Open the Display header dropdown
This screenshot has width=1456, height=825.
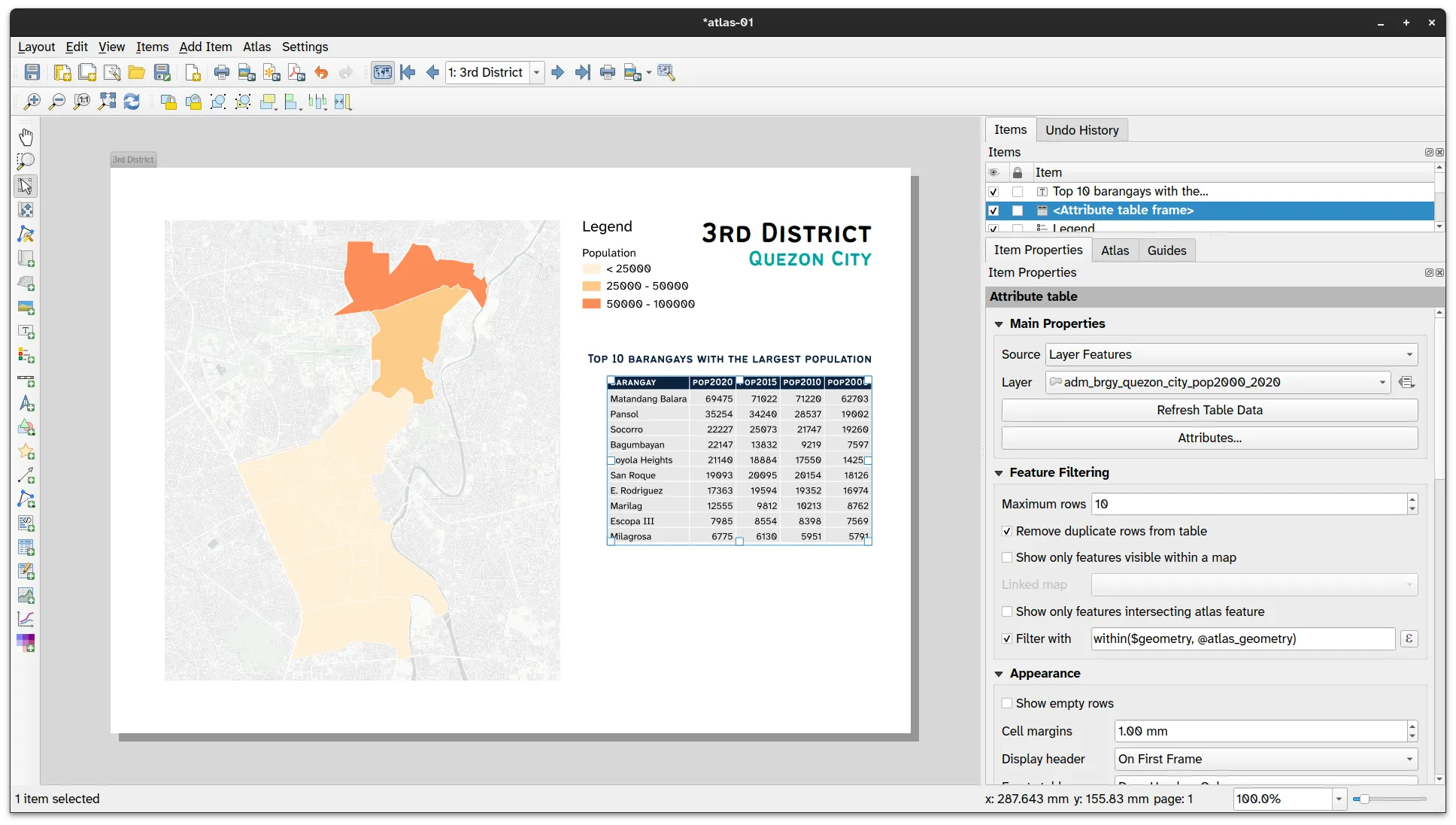click(1263, 759)
